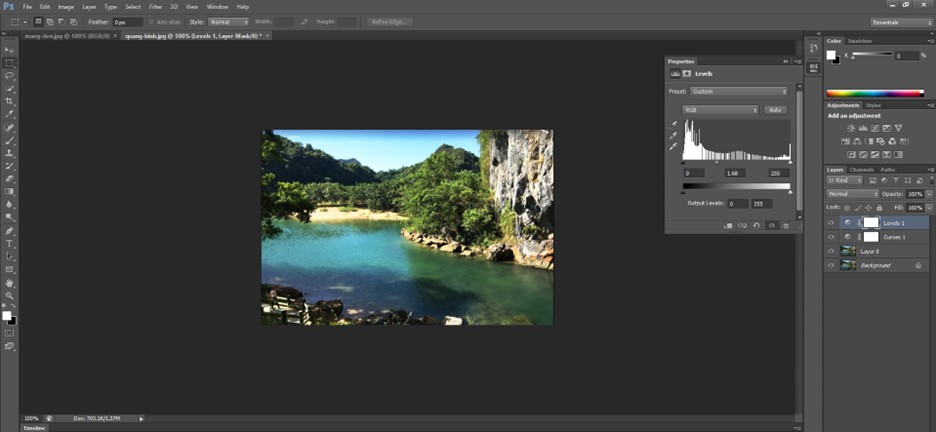The height and width of the screenshot is (432, 936).
Task: Toggle Lock all in the Layers panel
Action: (879, 208)
